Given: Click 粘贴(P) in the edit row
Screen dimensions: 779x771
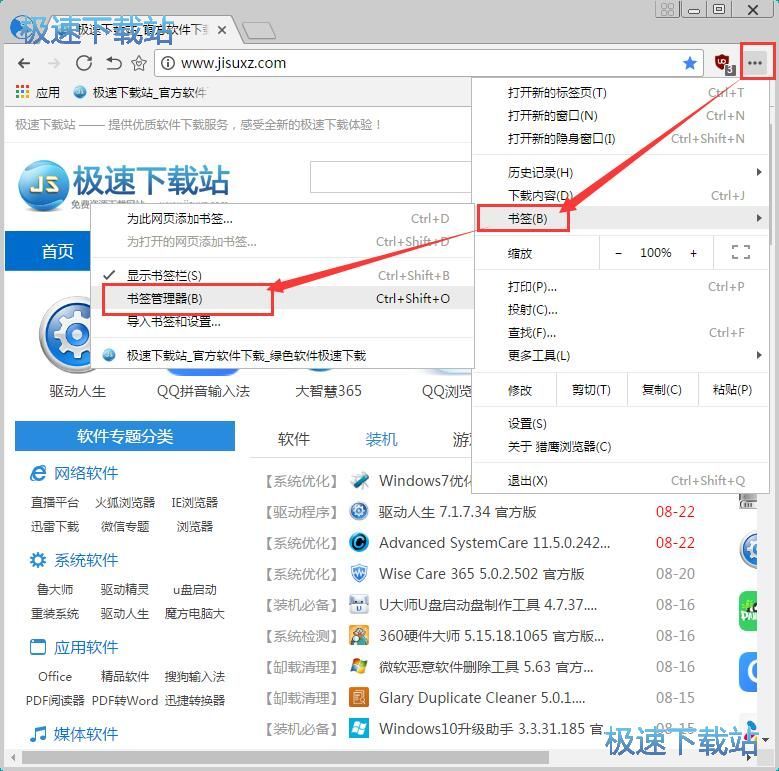Looking at the screenshot, I should click(732, 390).
